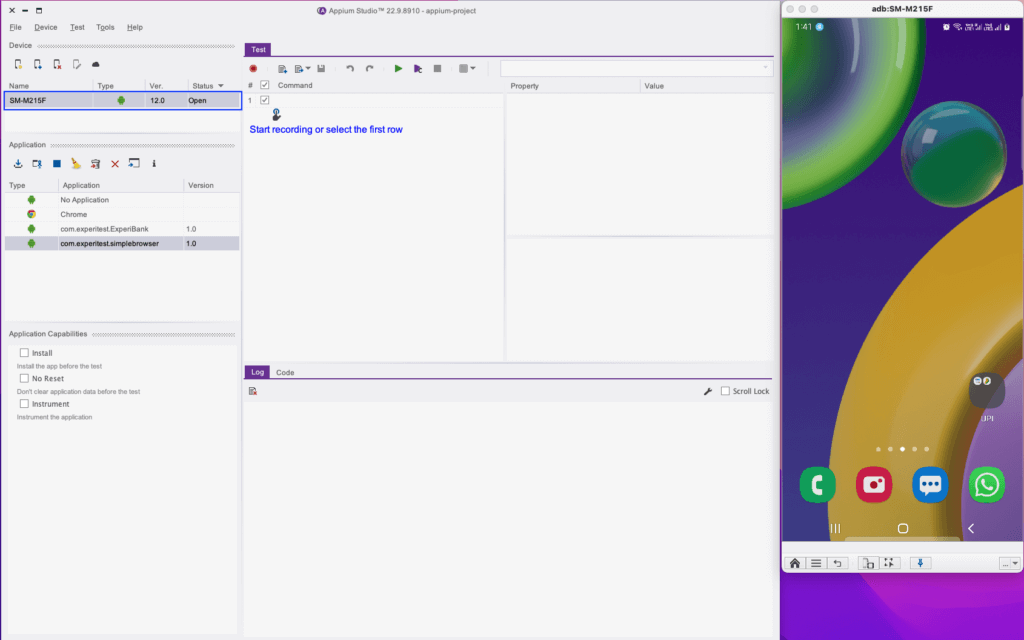Screen dimensions: 1024x640
Task: Click the Save test floppy disk icon
Action: pos(321,69)
